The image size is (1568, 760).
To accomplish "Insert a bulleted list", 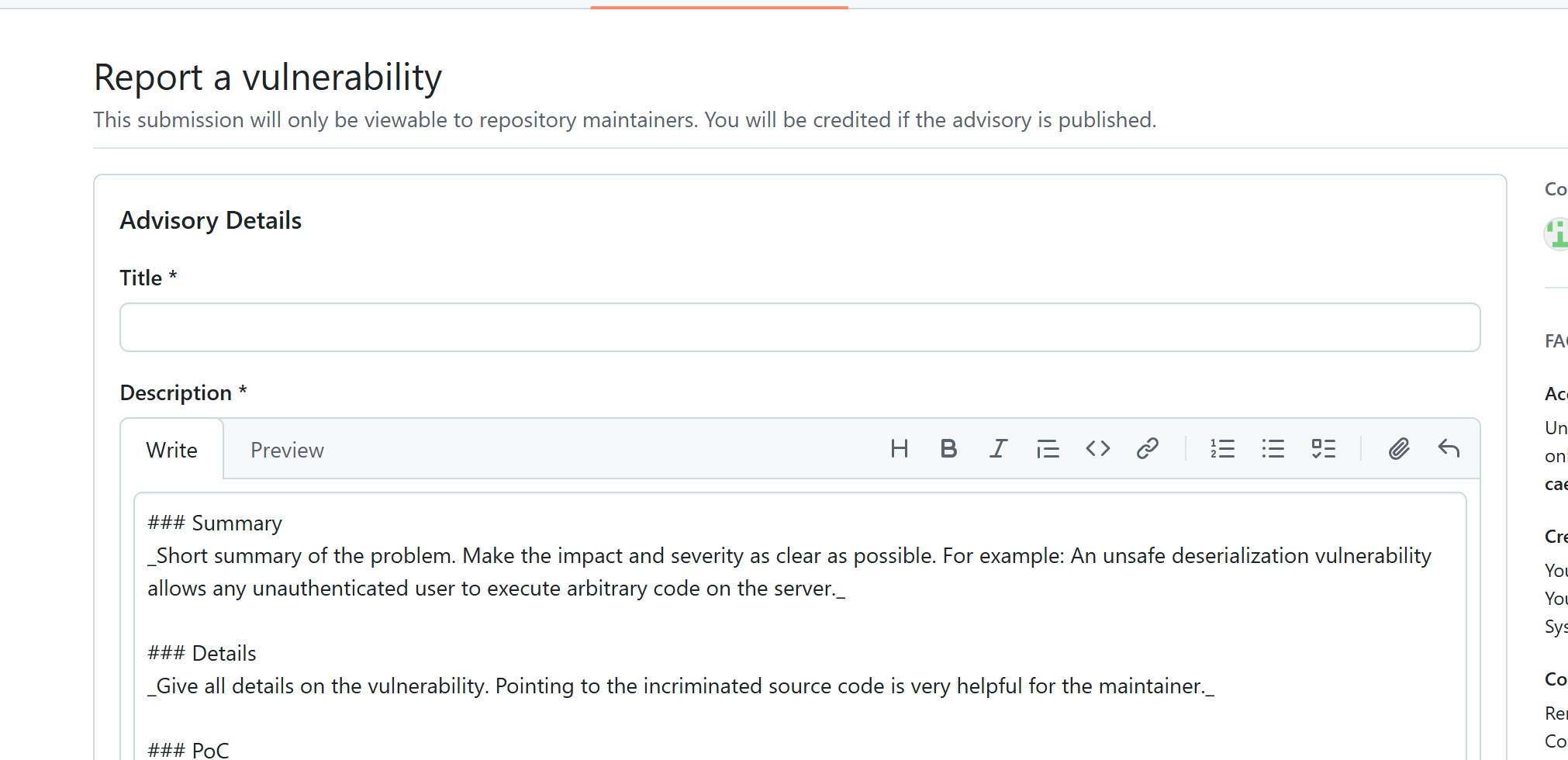I will click(1273, 449).
